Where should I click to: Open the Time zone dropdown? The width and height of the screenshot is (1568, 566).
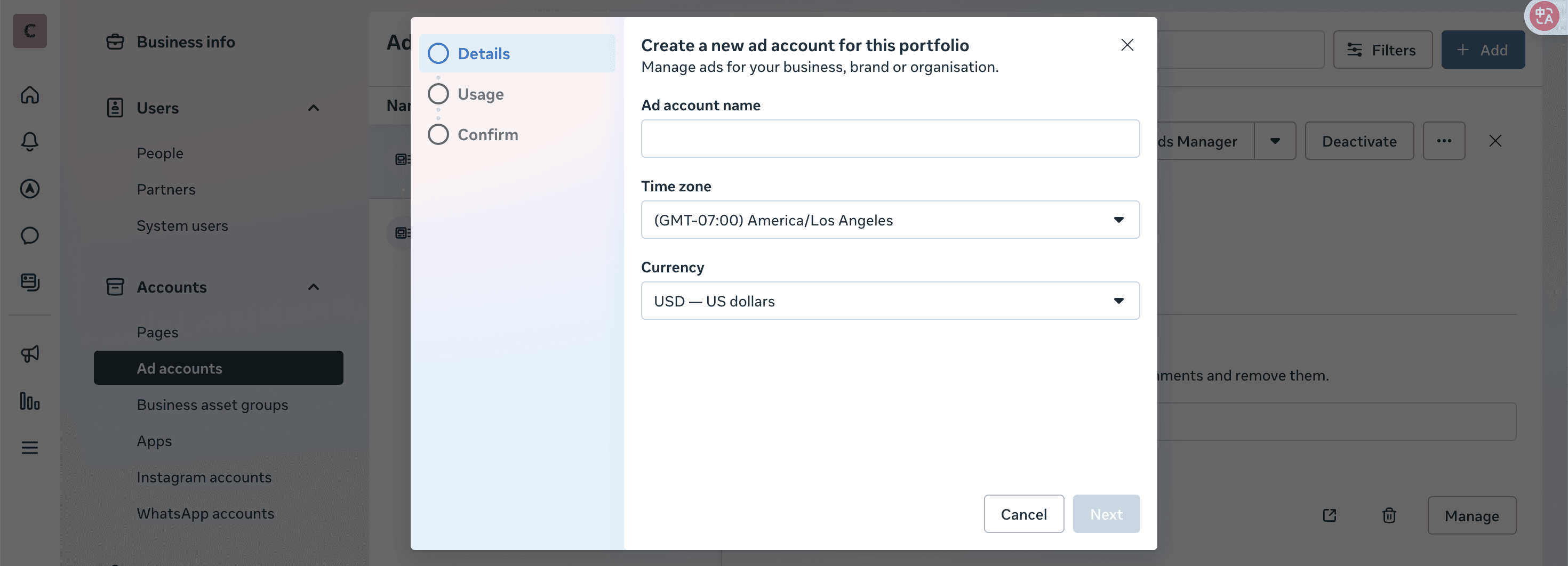click(x=890, y=220)
